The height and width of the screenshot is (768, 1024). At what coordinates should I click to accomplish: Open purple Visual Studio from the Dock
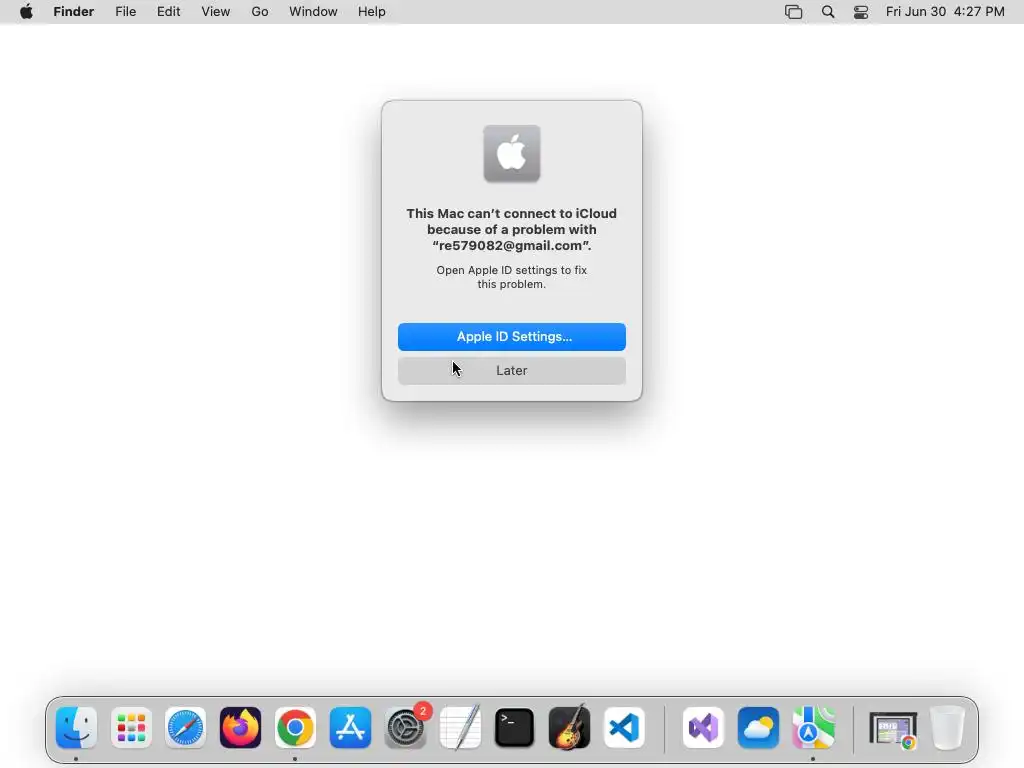pos(703,728)
